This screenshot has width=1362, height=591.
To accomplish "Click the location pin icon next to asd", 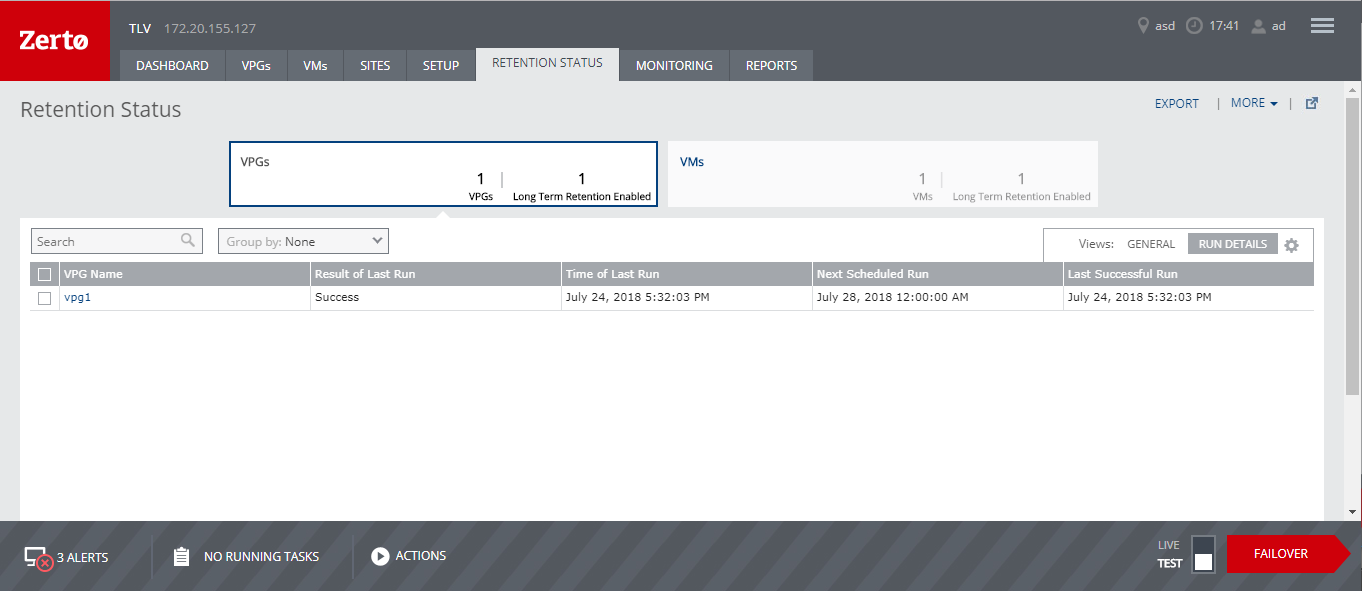I will (1143, 26).
